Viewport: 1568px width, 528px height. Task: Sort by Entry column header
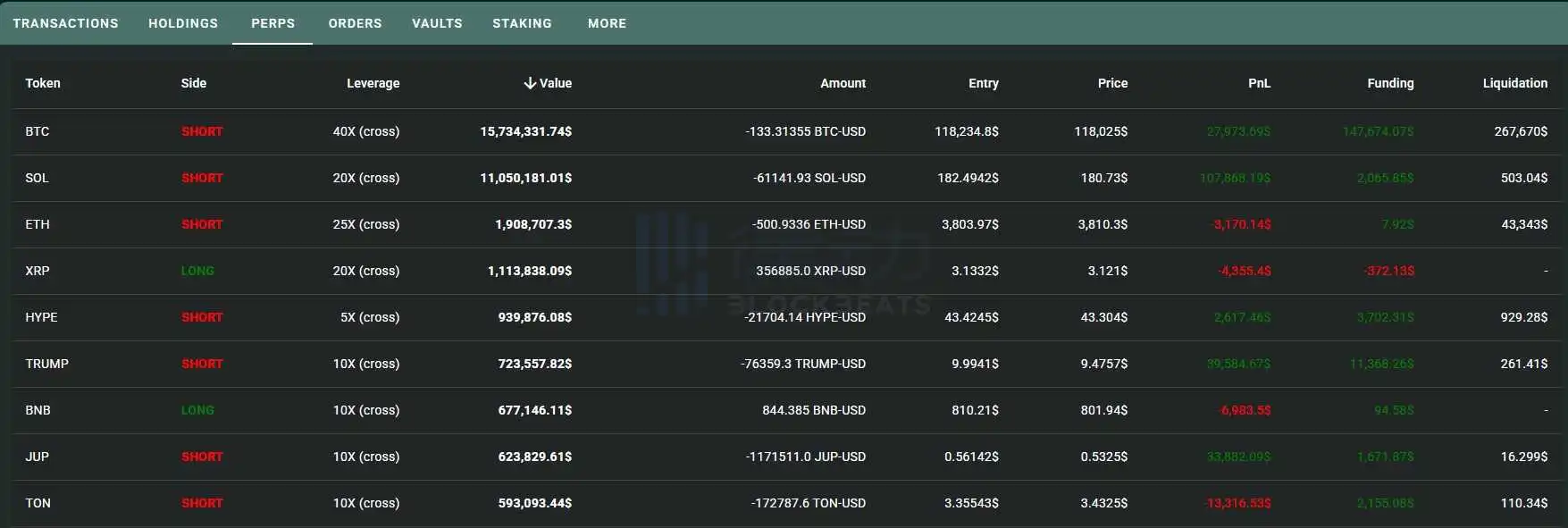(984, 83)
